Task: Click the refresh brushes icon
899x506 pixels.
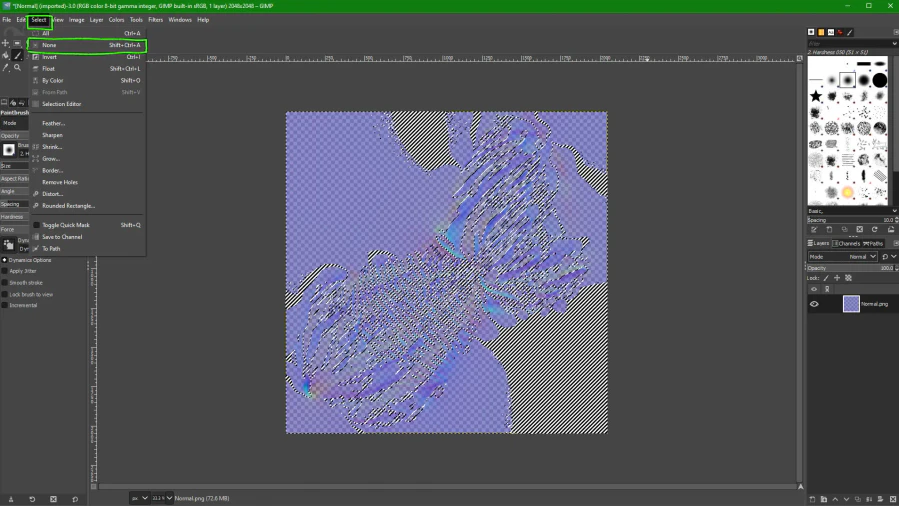Action: point(875,229)
